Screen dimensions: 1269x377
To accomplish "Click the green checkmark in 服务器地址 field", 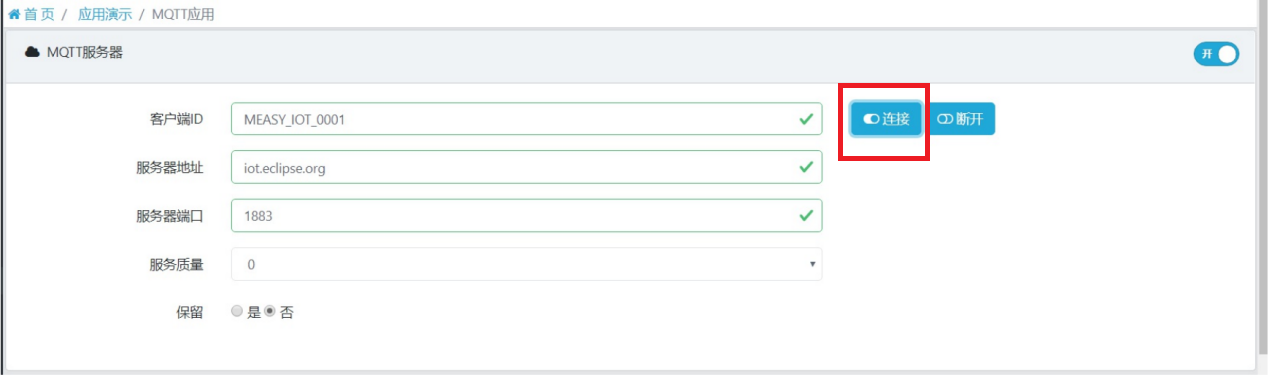I will click(x=805, y=167).
